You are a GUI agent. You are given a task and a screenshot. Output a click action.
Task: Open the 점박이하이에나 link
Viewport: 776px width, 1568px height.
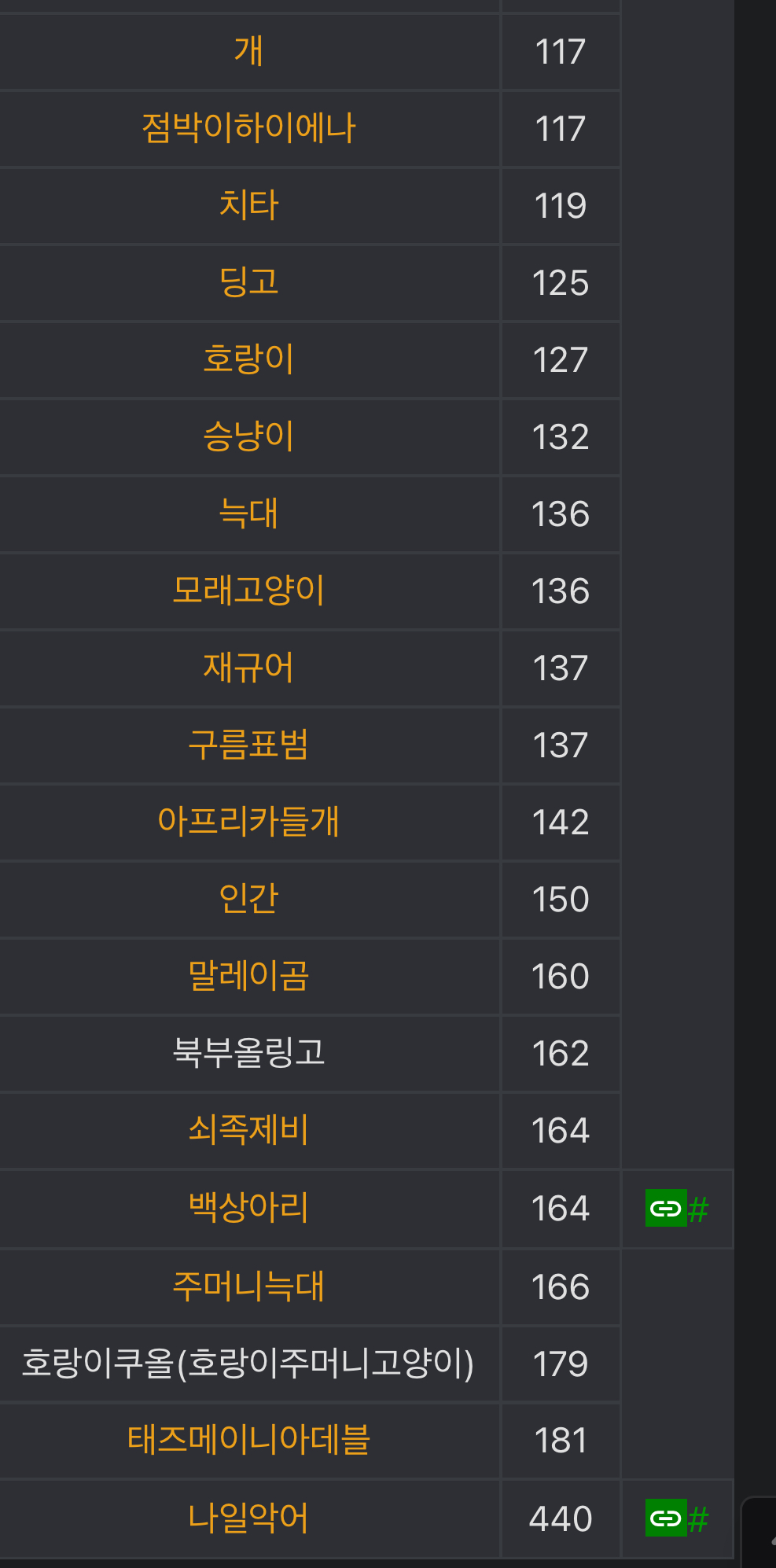coord(248,128)
